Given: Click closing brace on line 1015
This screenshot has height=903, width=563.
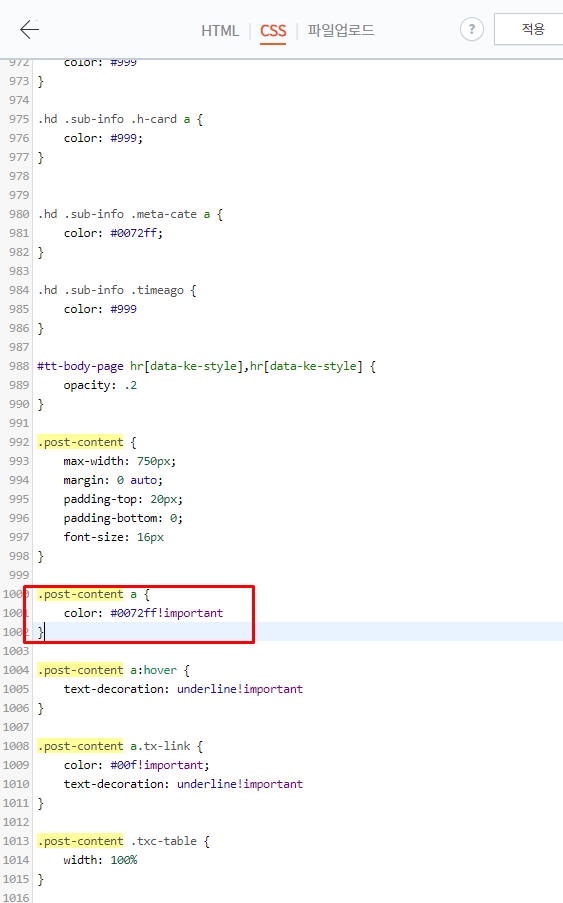Looking at the screenshot, I should coord(40,879).
